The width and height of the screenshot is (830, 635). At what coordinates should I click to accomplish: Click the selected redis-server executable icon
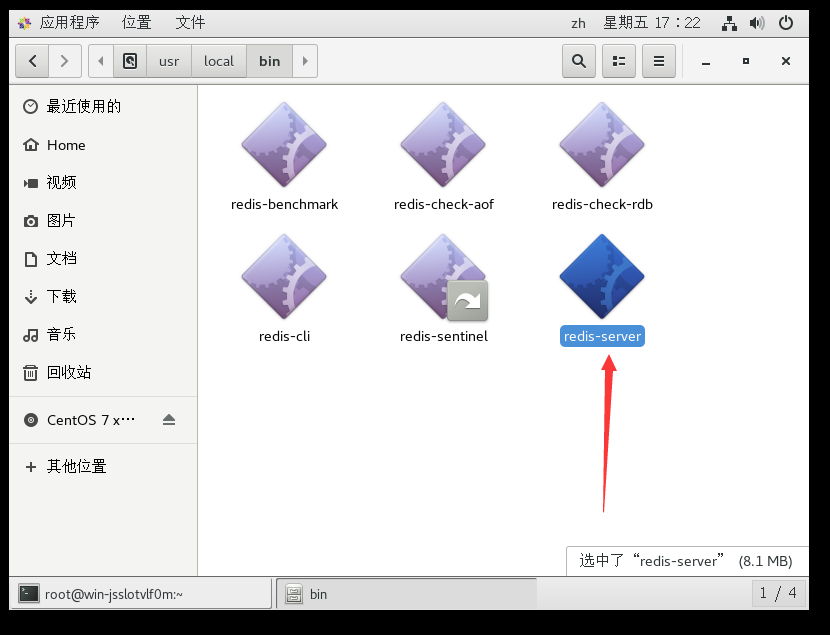[x=602, y=277]
